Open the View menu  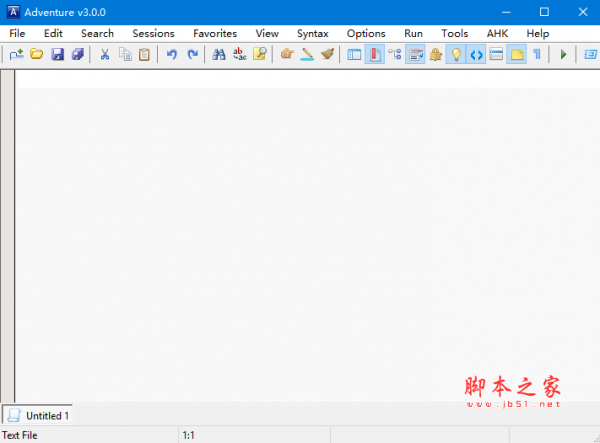(x=267, y=34)
